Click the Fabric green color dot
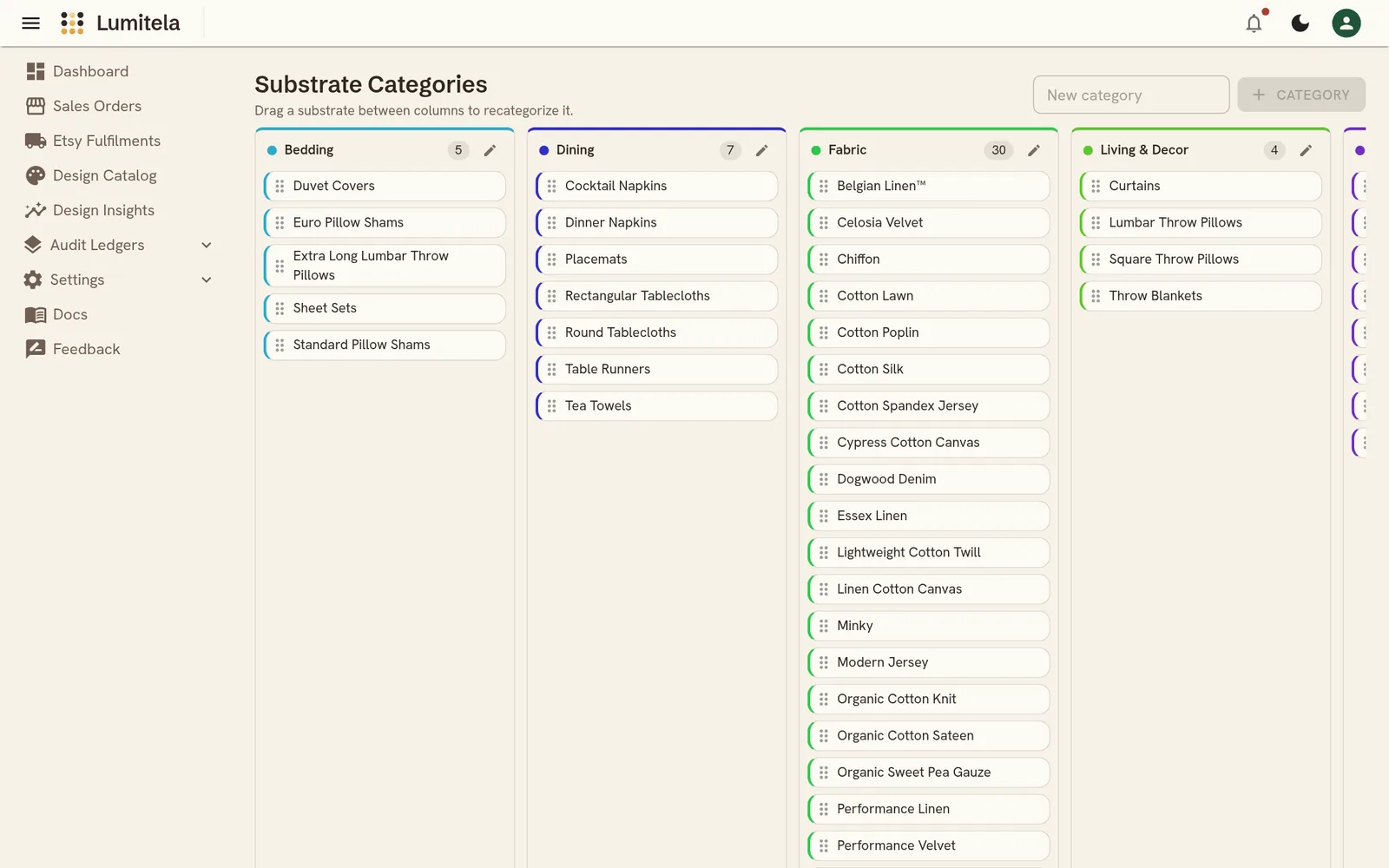Image resolution: width=1389 pixels, height=868 pixels. (816, 150)
